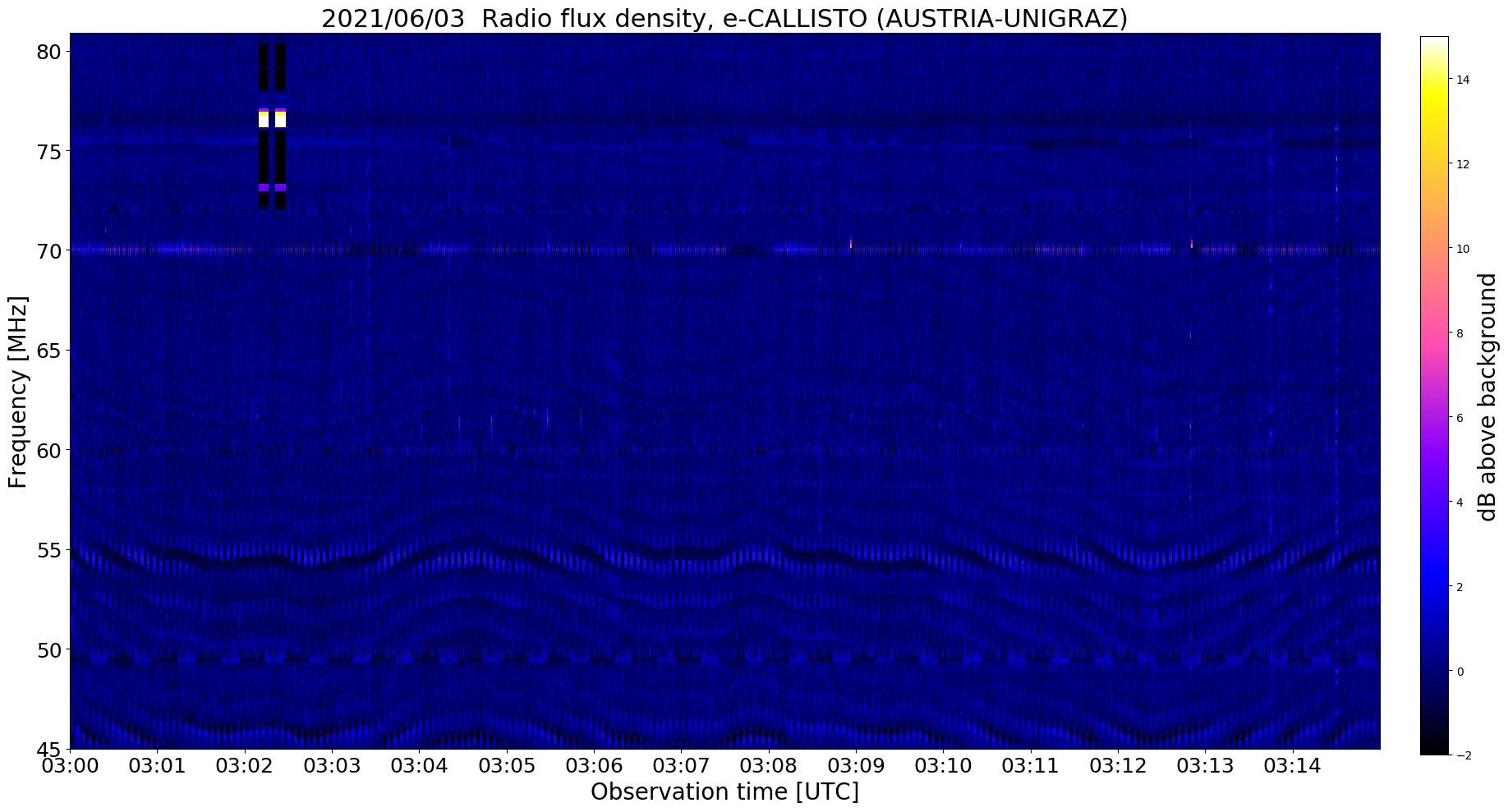Click the 03:07 time tick label
Image resolution: width=1508 pixels, height=812 pixels.
(682, 766)
